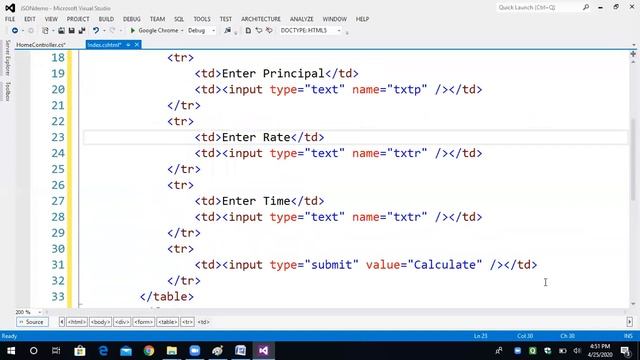Viewport: 640px width, 360px height.
Task: Open the TOOLS menu
Action: 202,19
